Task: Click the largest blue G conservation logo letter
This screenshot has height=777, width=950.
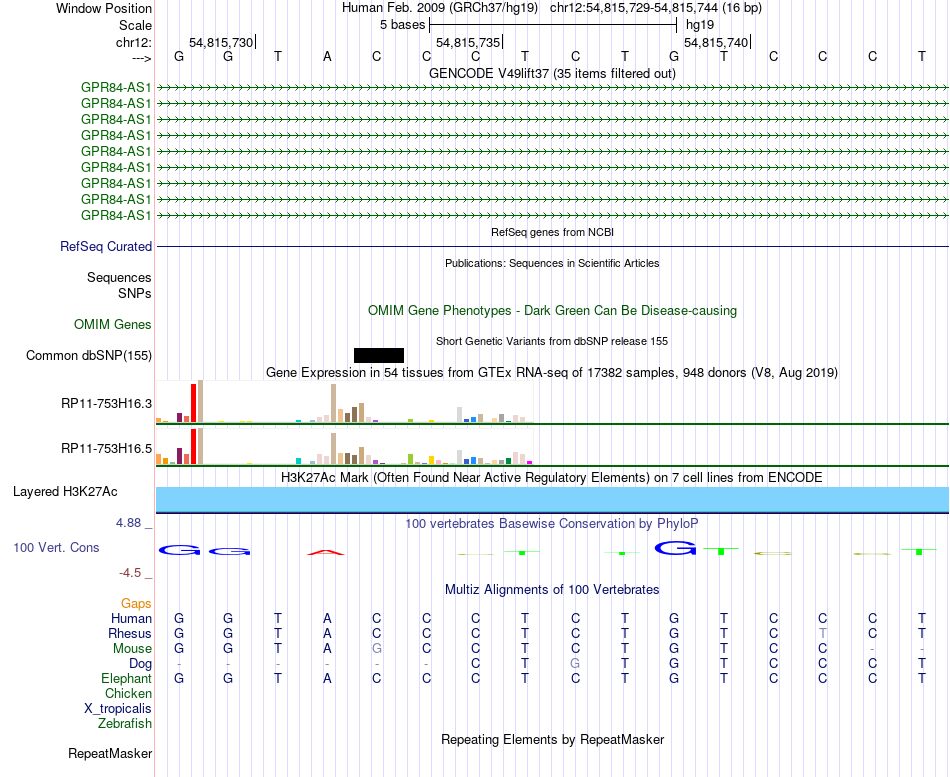Action: coord(675,548)
